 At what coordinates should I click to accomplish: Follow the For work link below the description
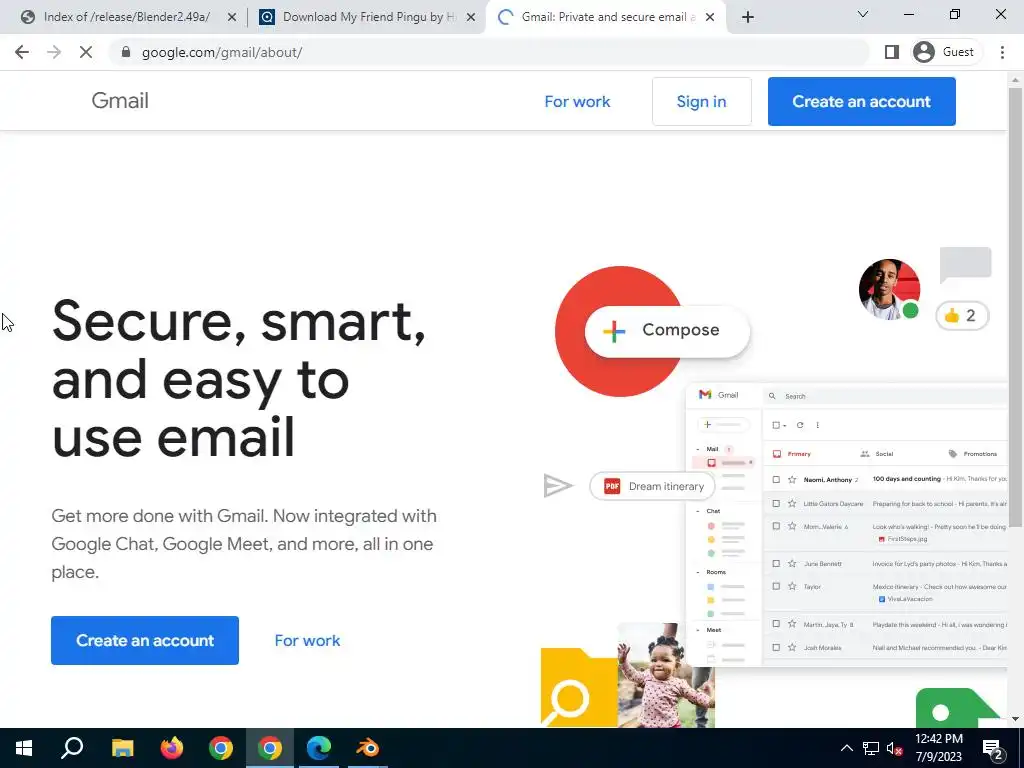(x=307, y=641)
